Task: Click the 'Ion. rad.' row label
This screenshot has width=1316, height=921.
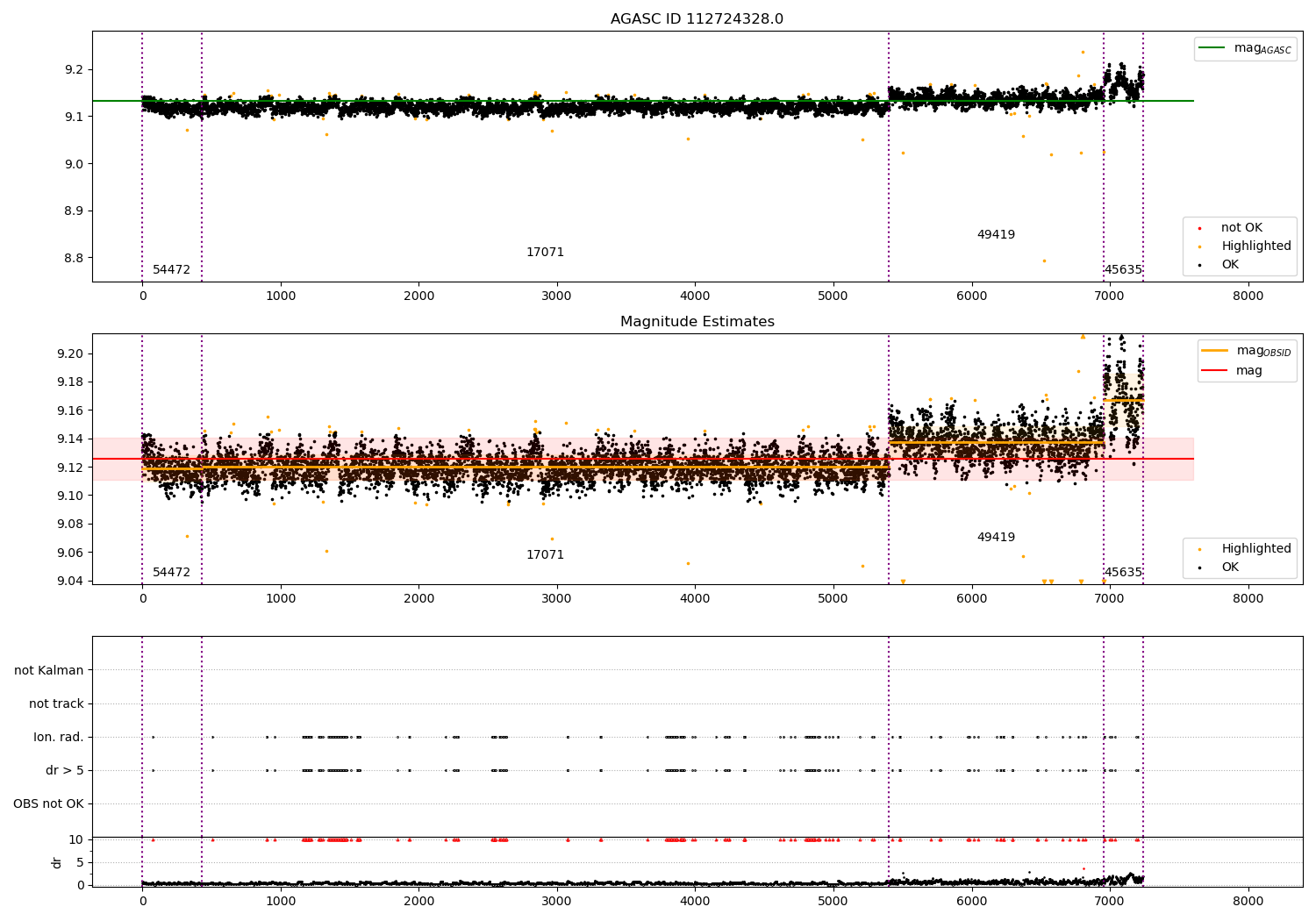Action: click(59, 738)
